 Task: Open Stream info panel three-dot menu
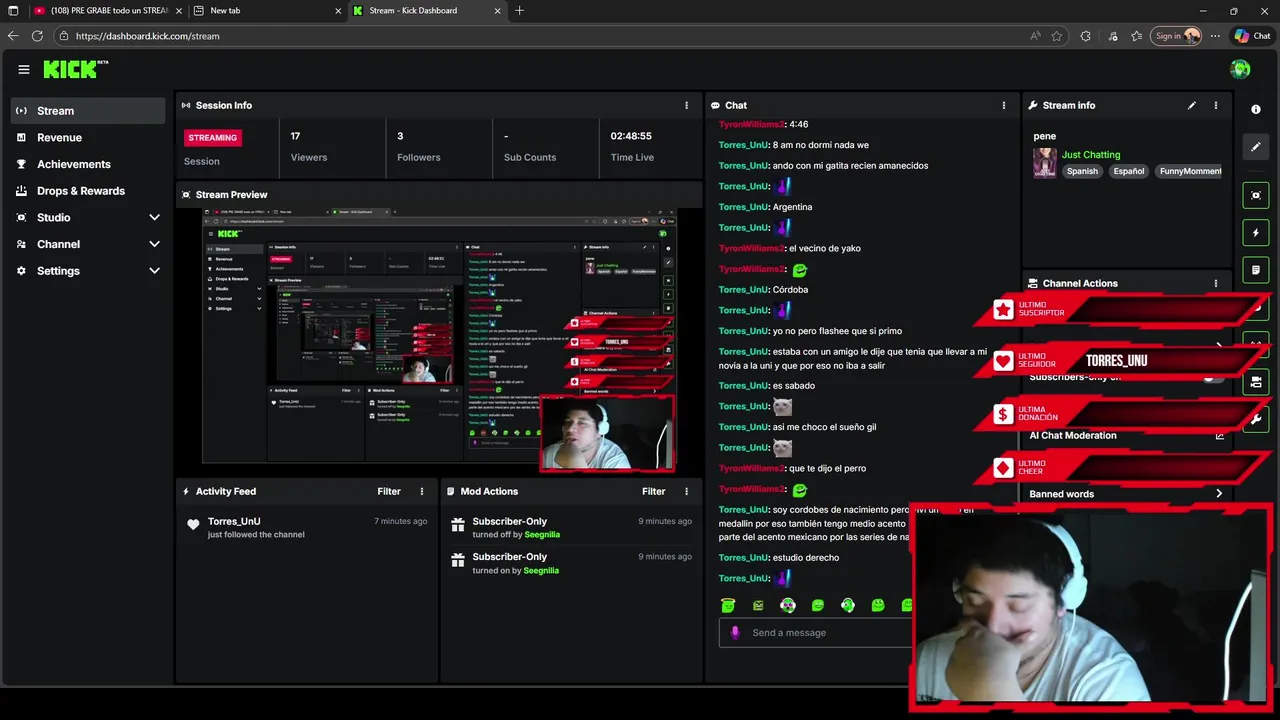(1216, 105)
